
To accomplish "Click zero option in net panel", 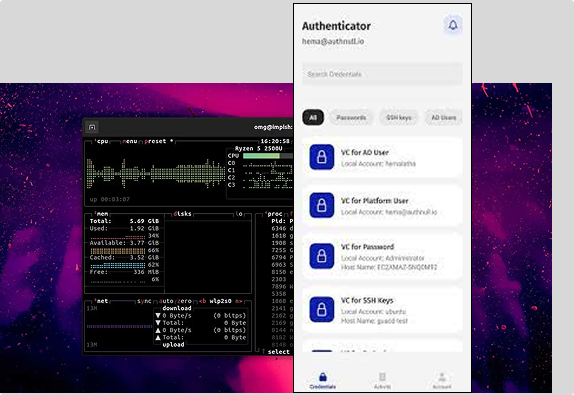I will [184, 301].
